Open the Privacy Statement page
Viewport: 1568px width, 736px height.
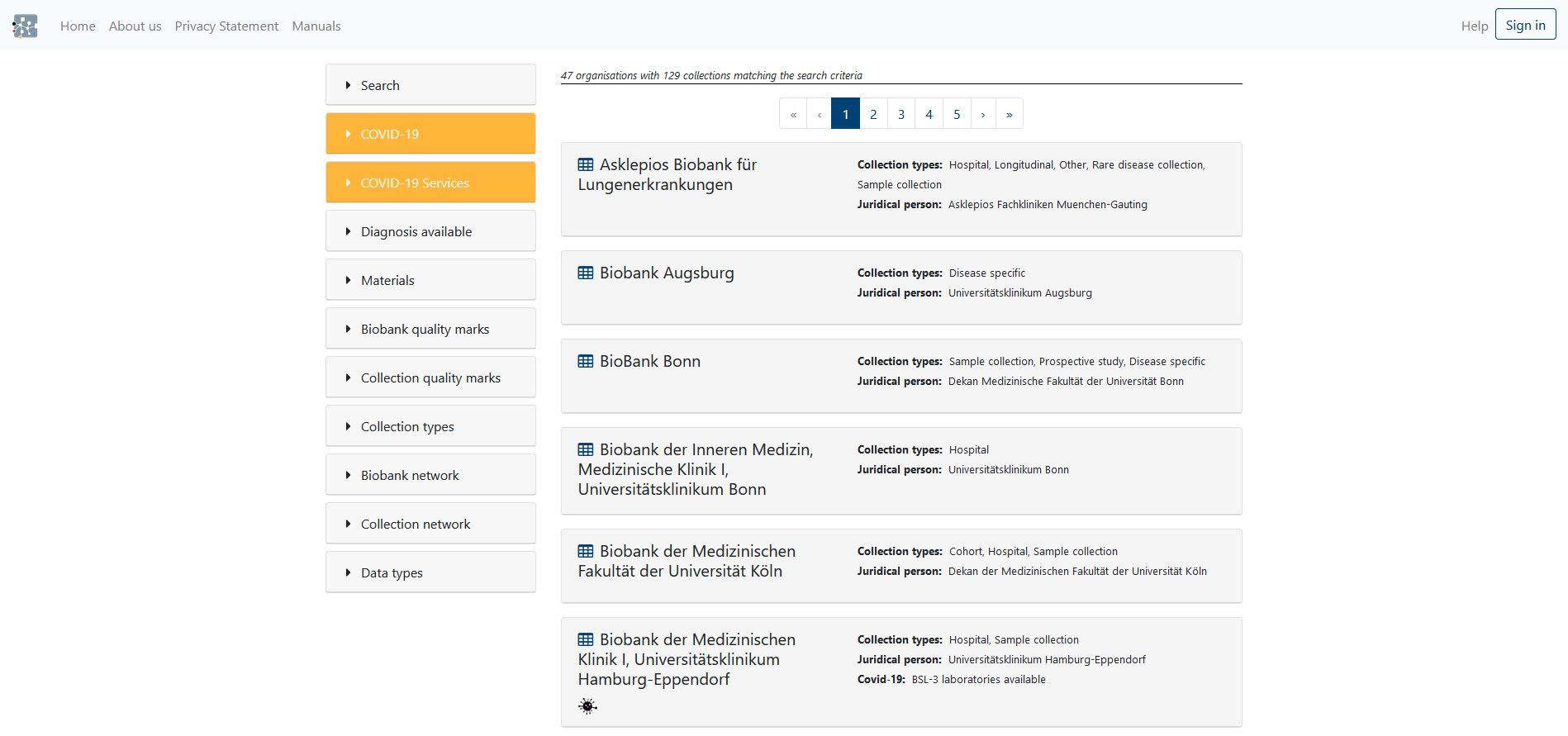point(226,26)
